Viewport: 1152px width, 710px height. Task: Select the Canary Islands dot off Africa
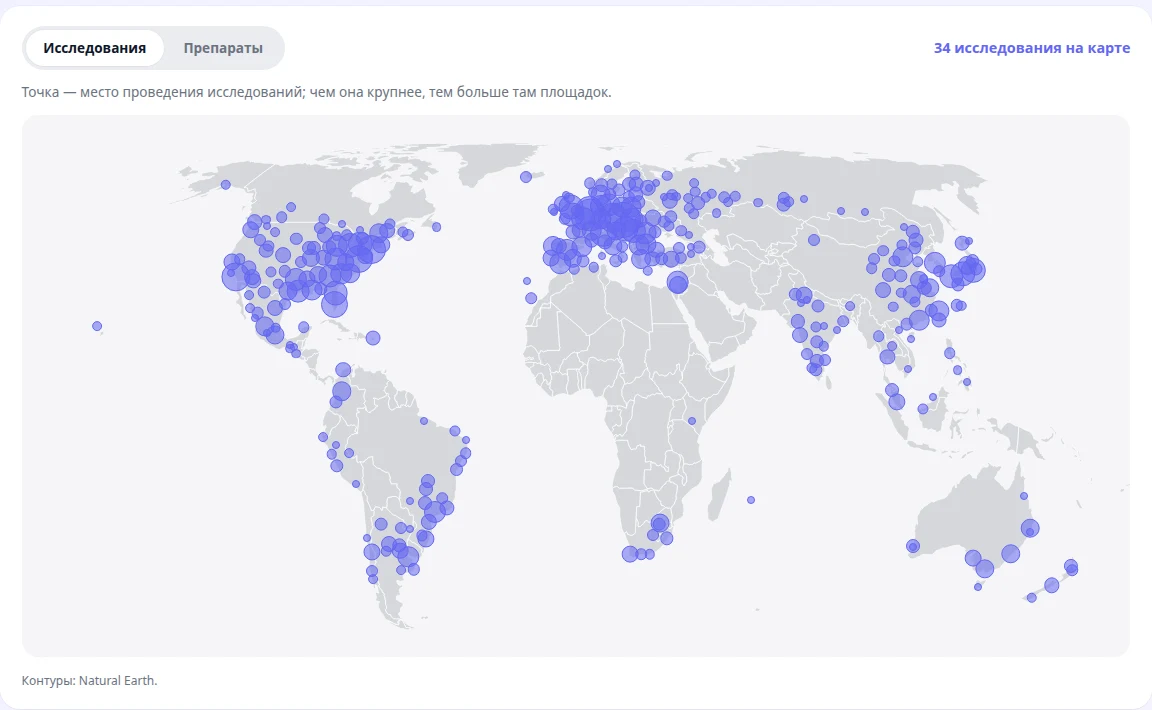pos(531,298)
